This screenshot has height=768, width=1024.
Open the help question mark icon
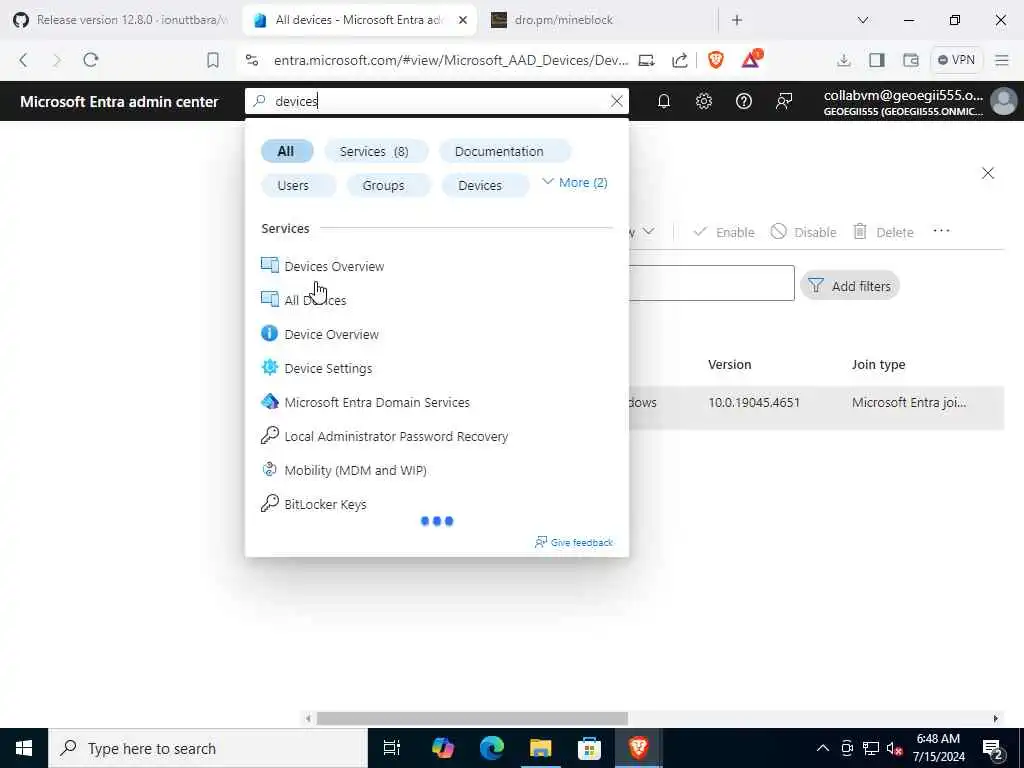[743, 101]
